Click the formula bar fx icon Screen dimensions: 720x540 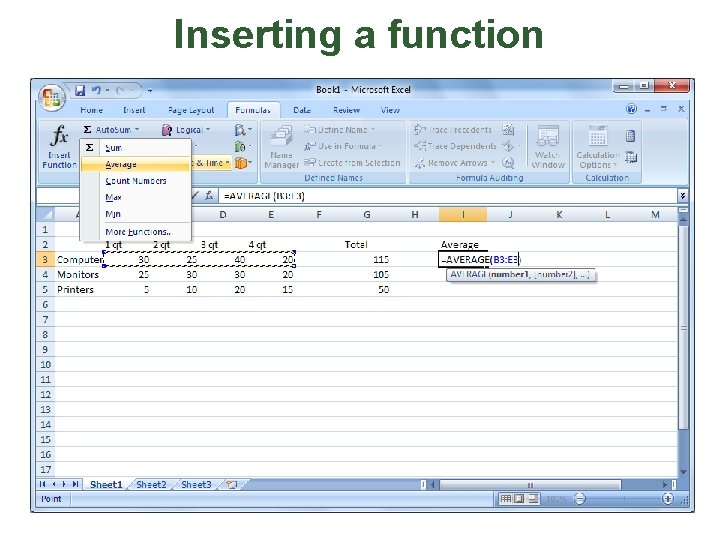pyautogui.click(x=209, y=196)
